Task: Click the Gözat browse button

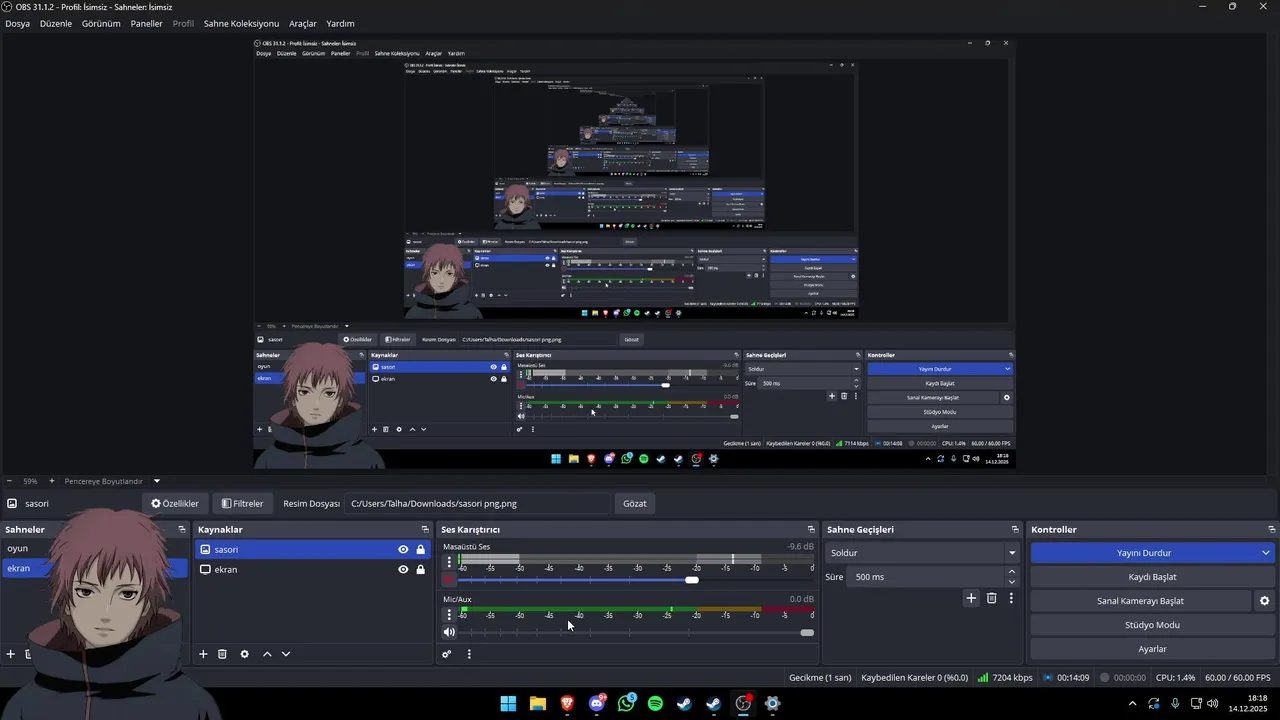Action: click(x=635, y=504)
